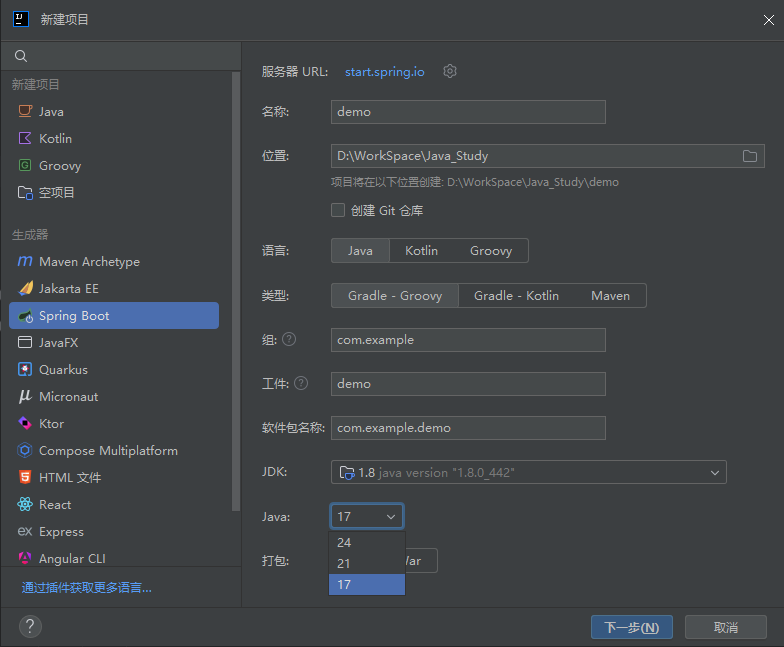Click the 组 group input field
784x647 pixels.
(468, 340)
